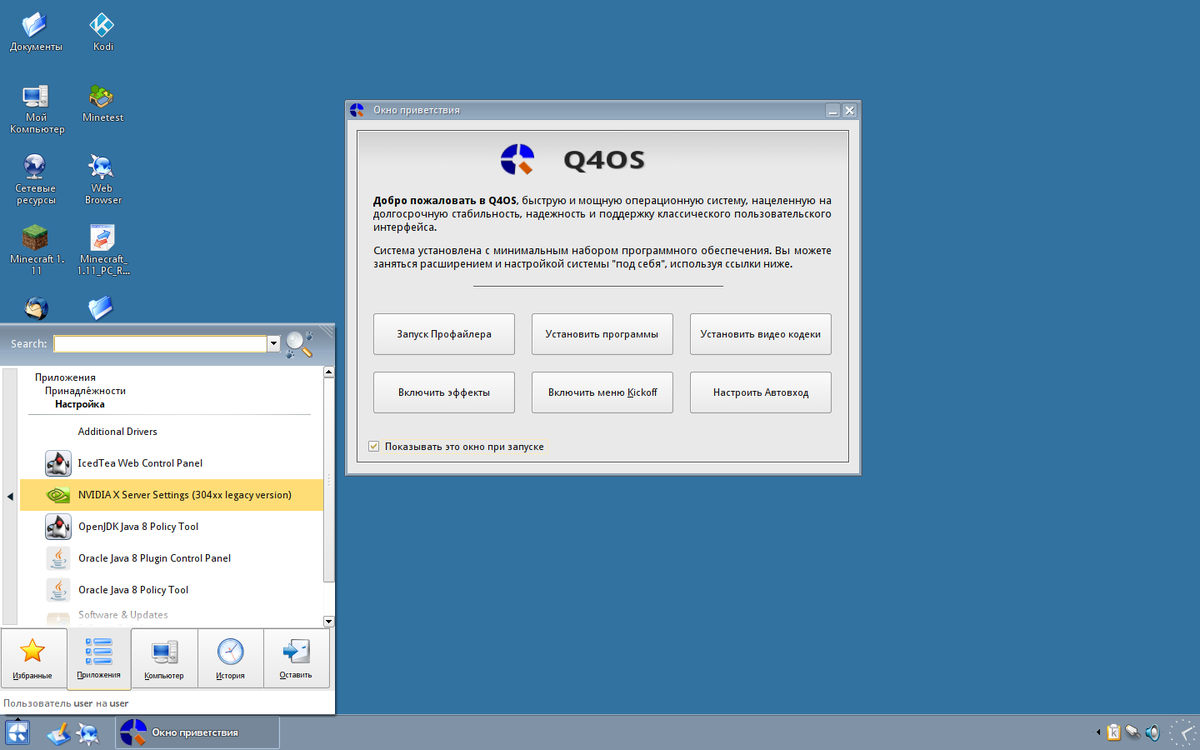Close the Окно приветствия window
Viewport: 1200px width, 750px height.
[x=849, y=110]
